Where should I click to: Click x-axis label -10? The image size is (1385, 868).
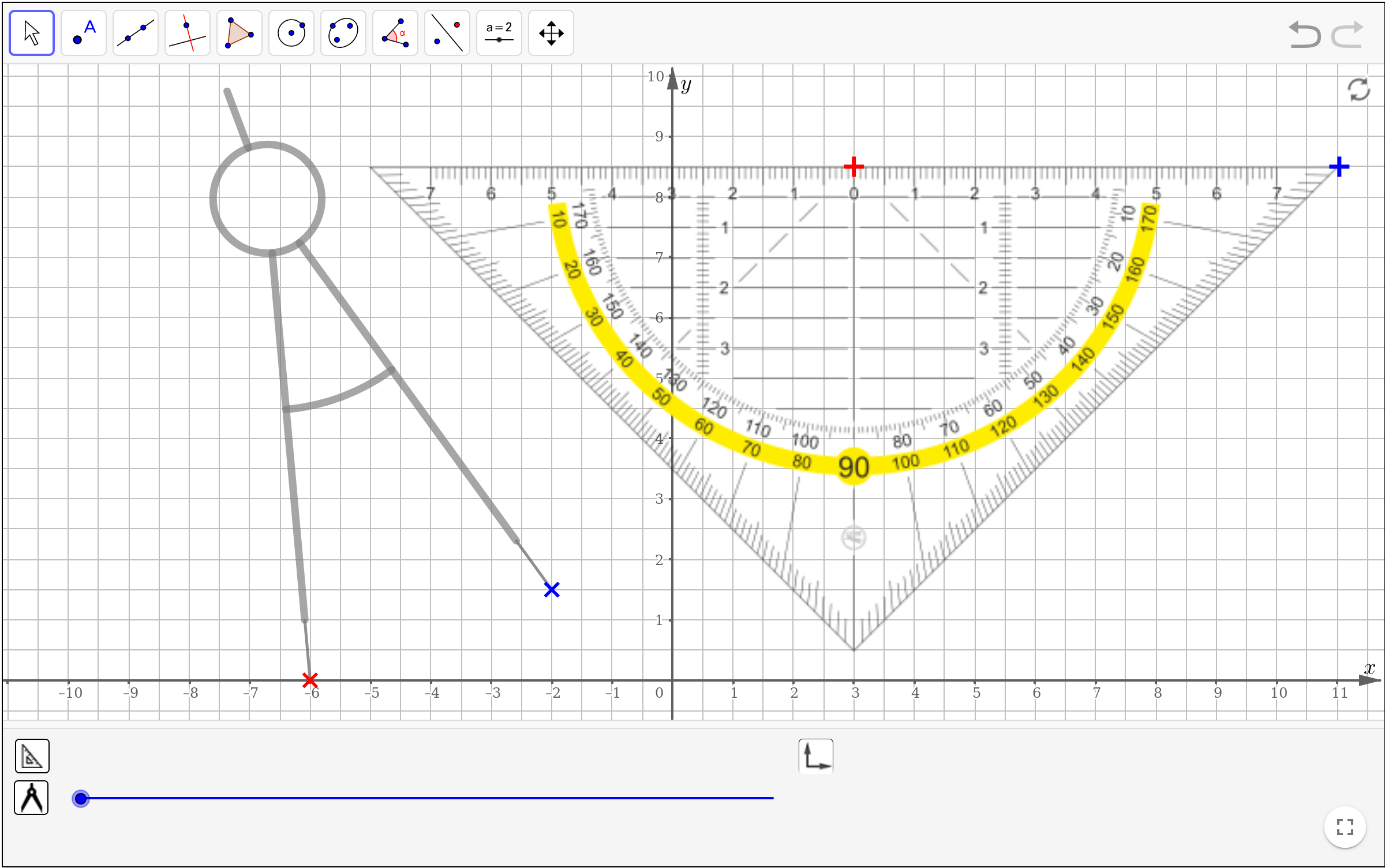point(70,693)
